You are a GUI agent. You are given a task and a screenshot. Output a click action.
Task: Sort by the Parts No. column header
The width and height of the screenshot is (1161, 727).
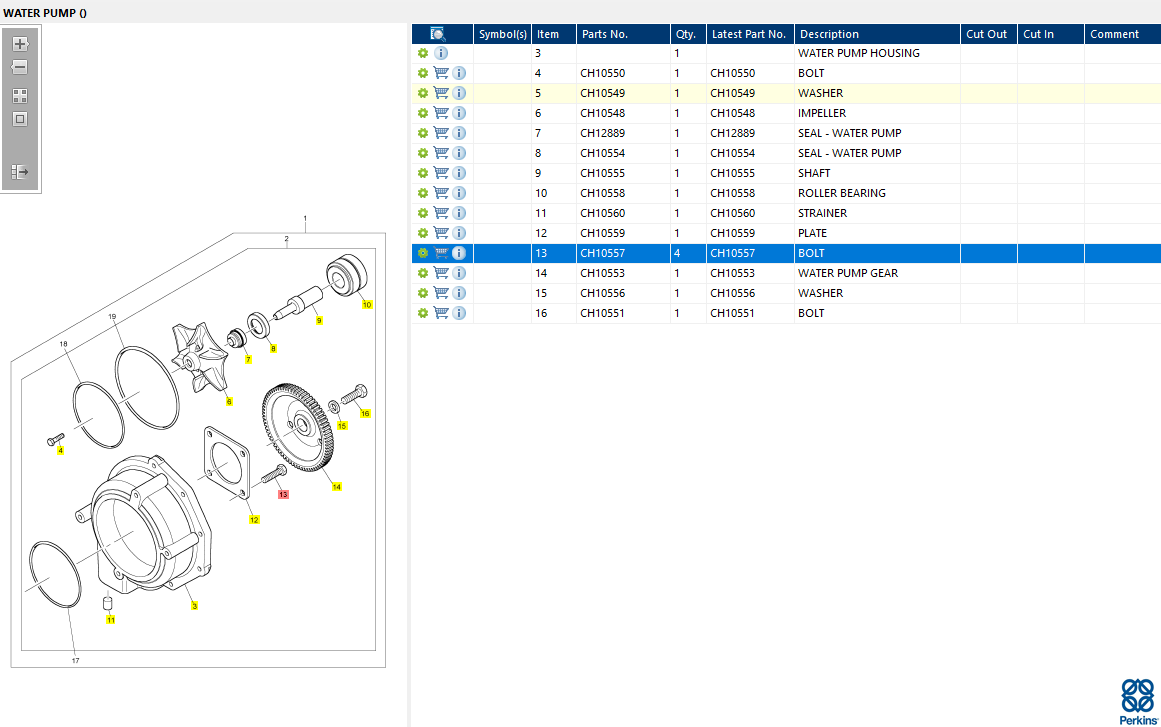pyautogui.click(x=605, y=34)
